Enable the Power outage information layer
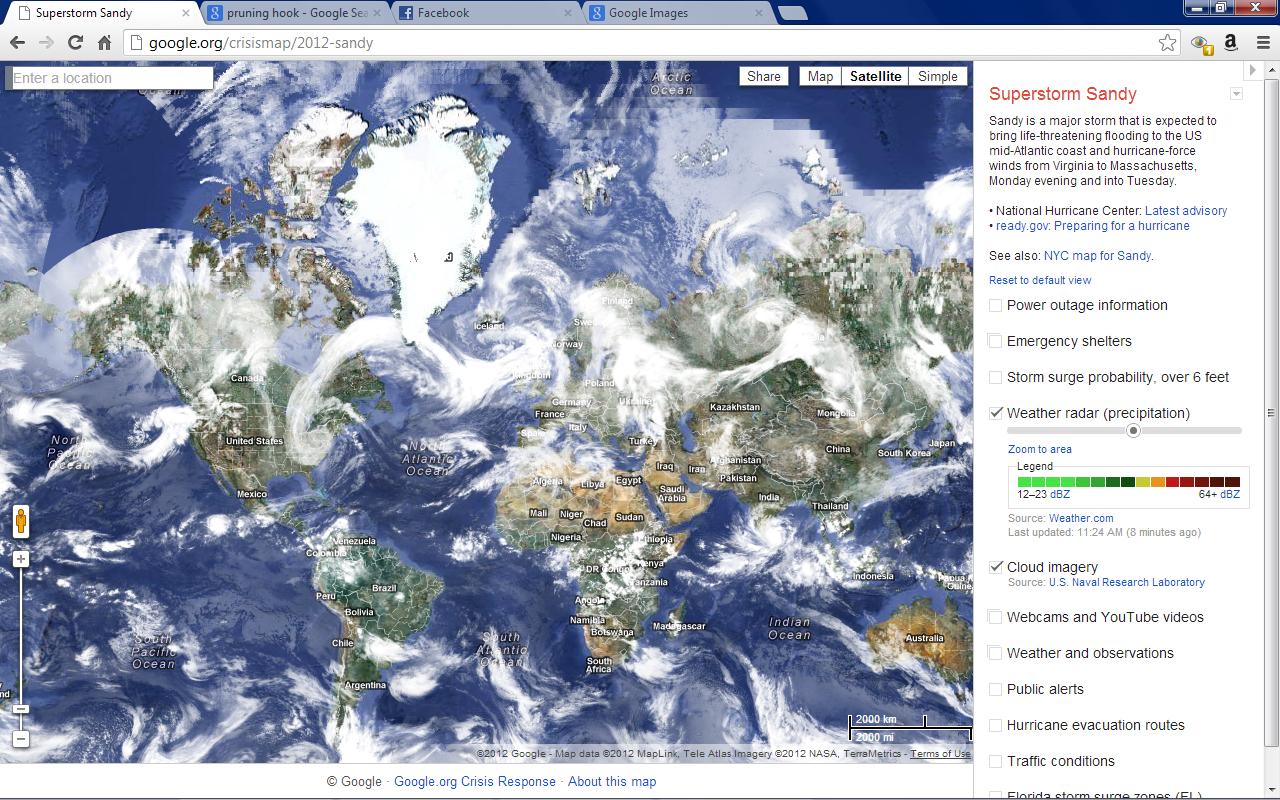 996,305
